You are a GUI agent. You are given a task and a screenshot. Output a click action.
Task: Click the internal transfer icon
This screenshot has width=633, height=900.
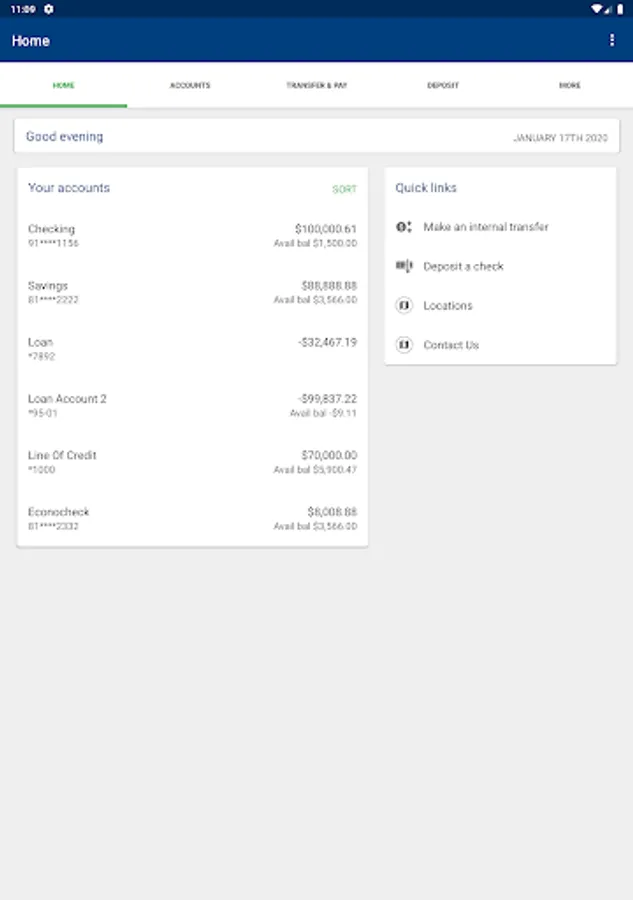(404, 227)
